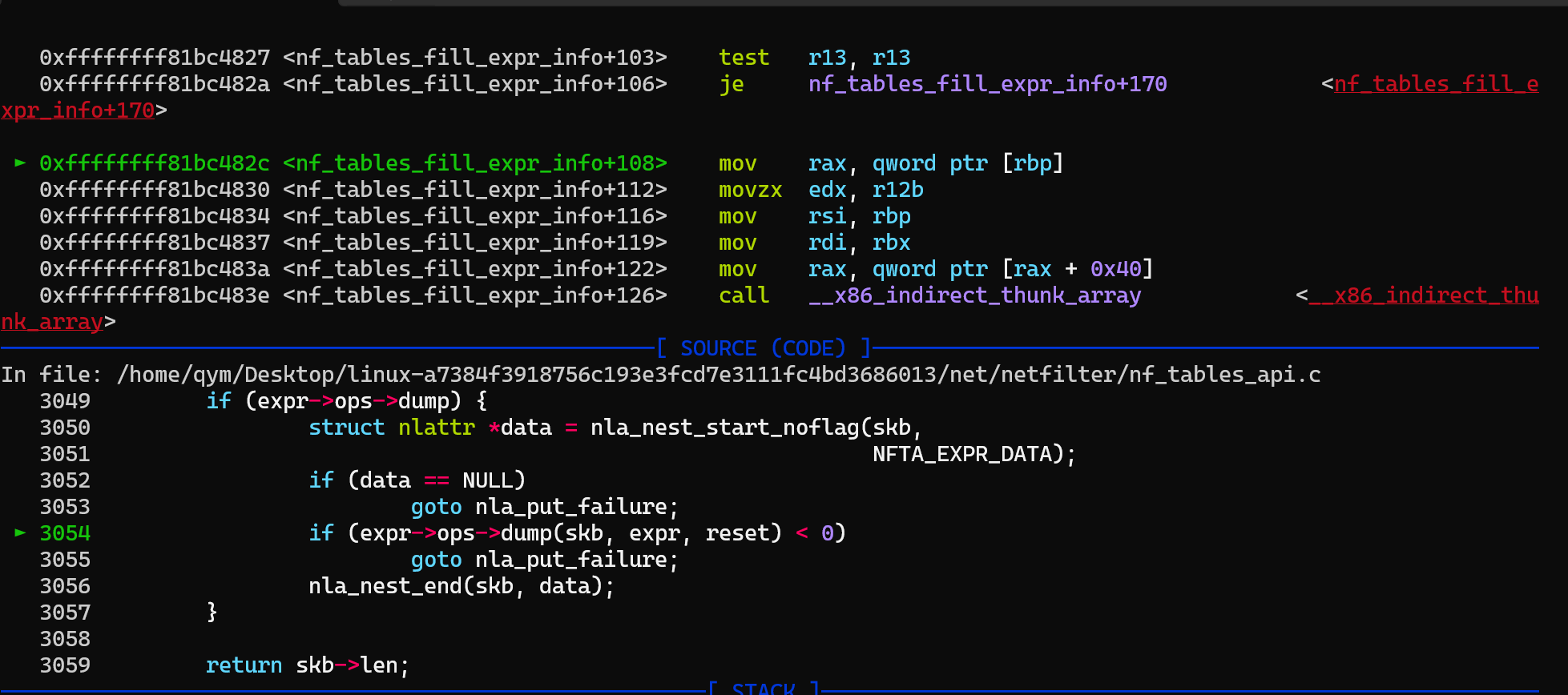Click source line number 3052
The image size is (1568, 695).
pyautogui.click(x=65, y=480)
